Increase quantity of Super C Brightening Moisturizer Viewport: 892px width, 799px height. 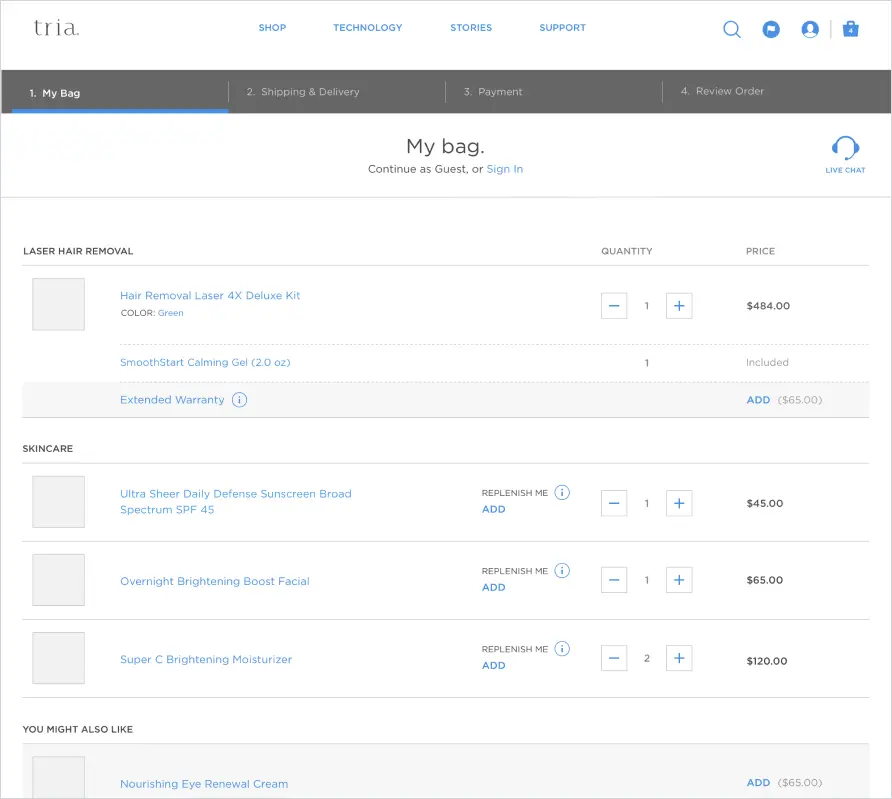point(679,658)
